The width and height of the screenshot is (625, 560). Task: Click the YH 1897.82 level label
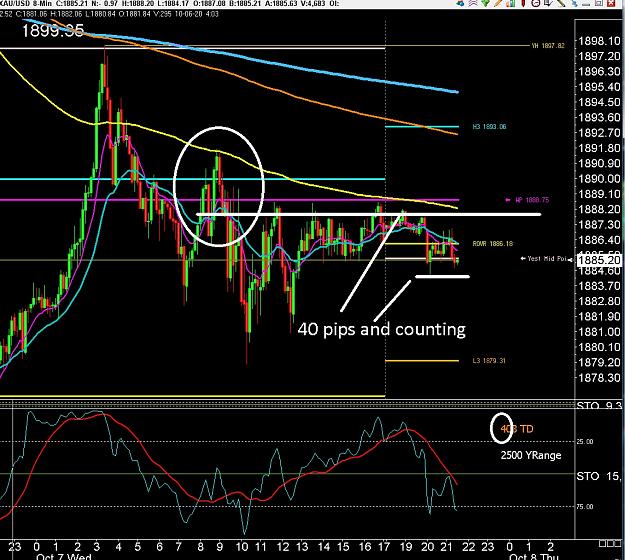click(x=548, y=46)
